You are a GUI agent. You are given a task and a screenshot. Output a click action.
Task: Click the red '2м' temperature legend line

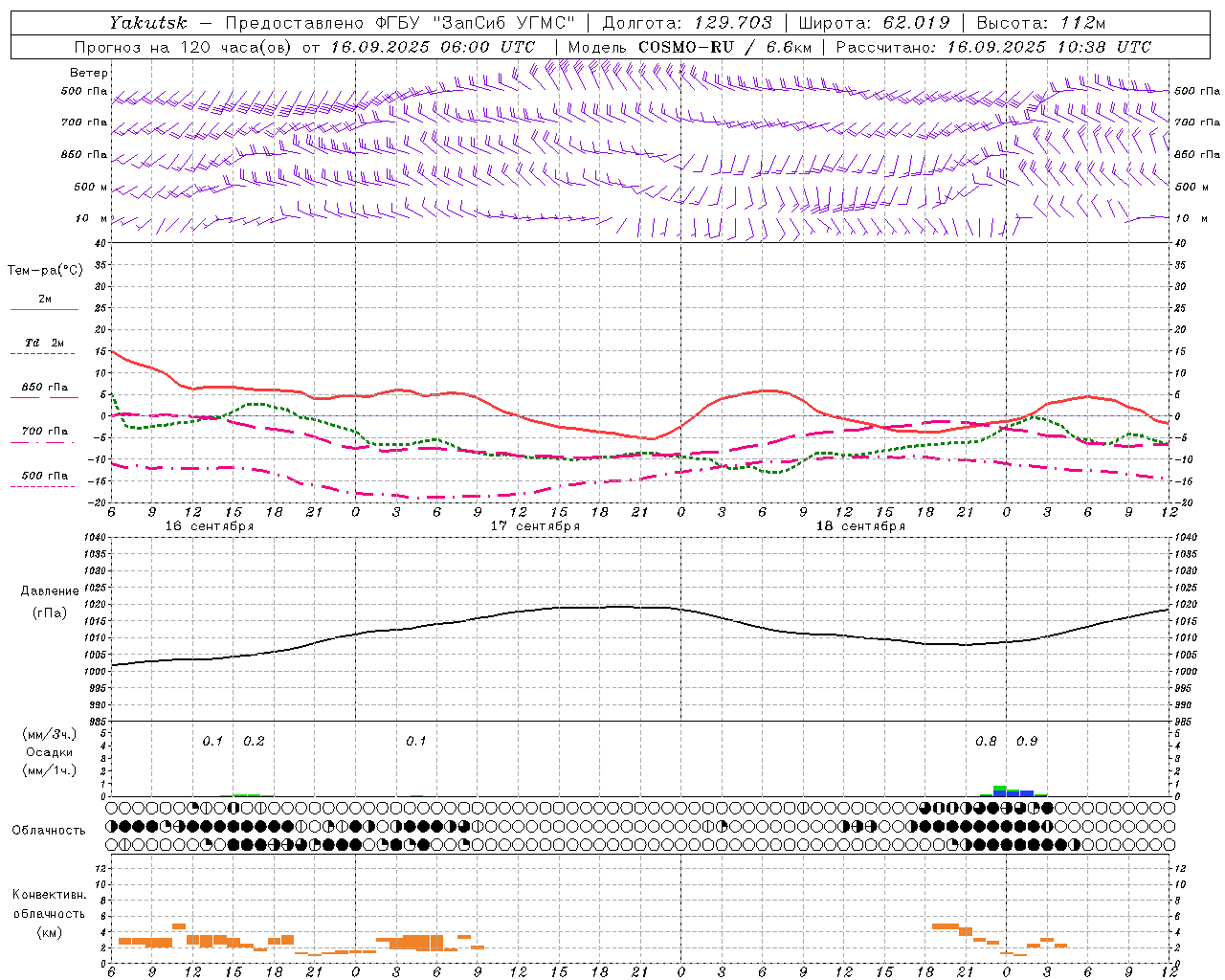tap(44, 309)
